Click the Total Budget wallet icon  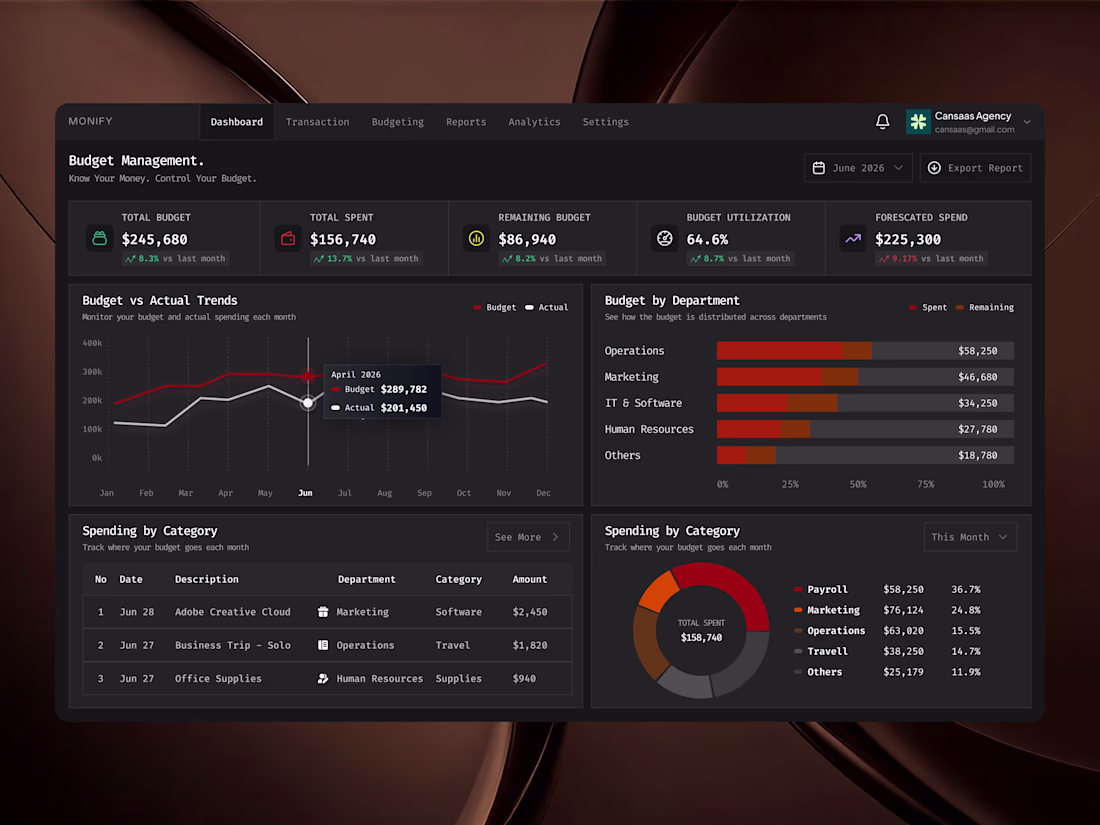pos(100,239)
